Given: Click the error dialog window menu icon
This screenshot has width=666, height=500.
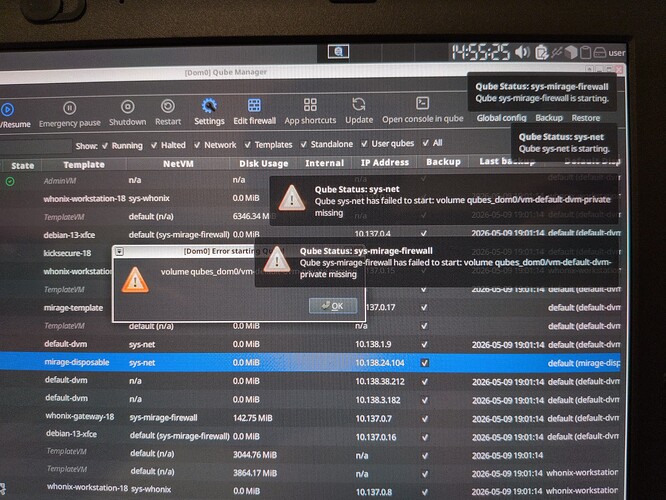Looking at the screenshot, I should click(120, 251).
